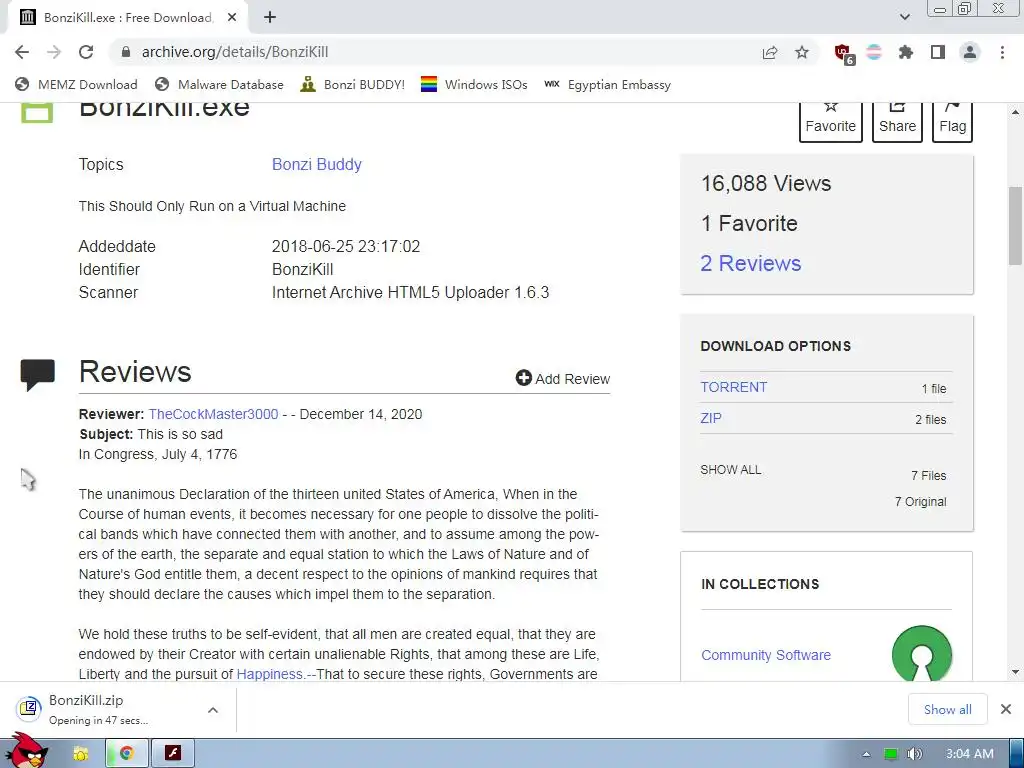The image size is (1024, 768).
Task: Click the Chrome taskbar icon
Action: tap(127, 754)
